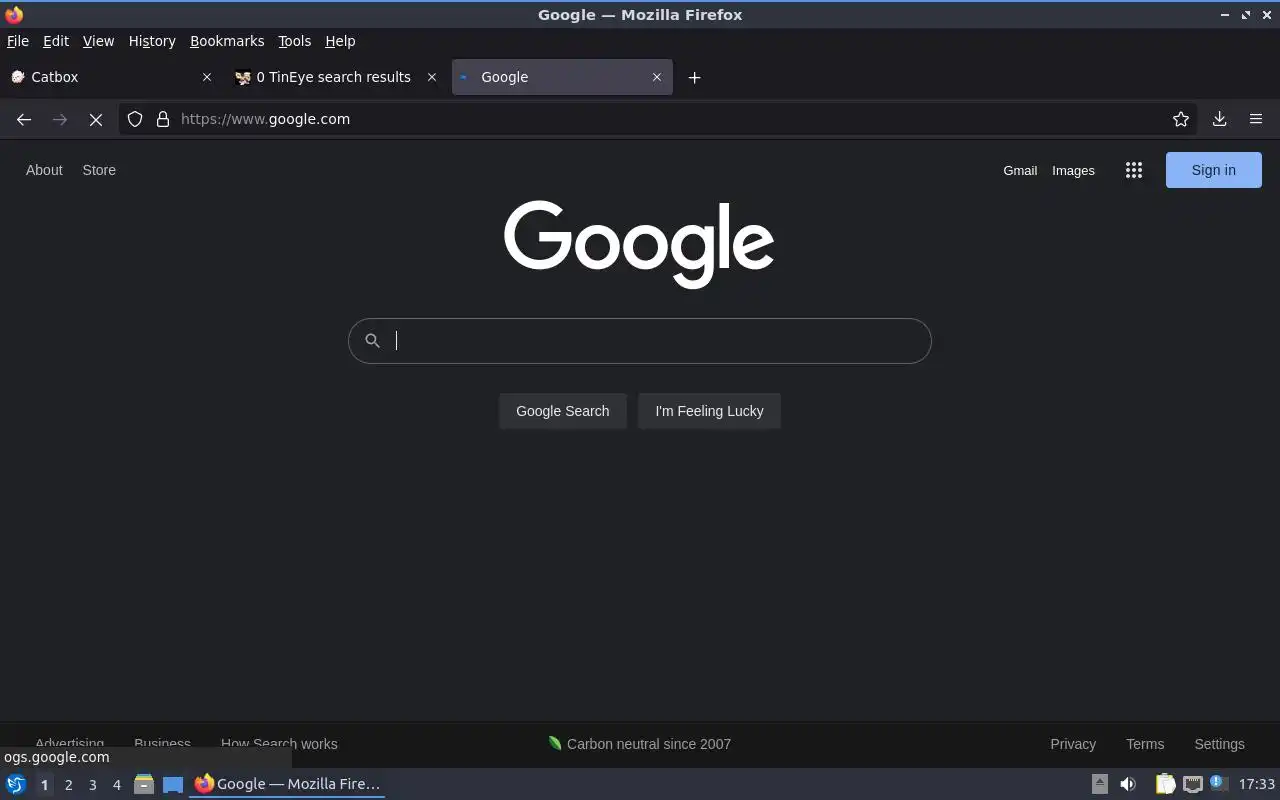Image resolution: width=1280 pixels, height=800 pixels.
Task: Open the update notifier tray icon
Action: point(1218,783)
